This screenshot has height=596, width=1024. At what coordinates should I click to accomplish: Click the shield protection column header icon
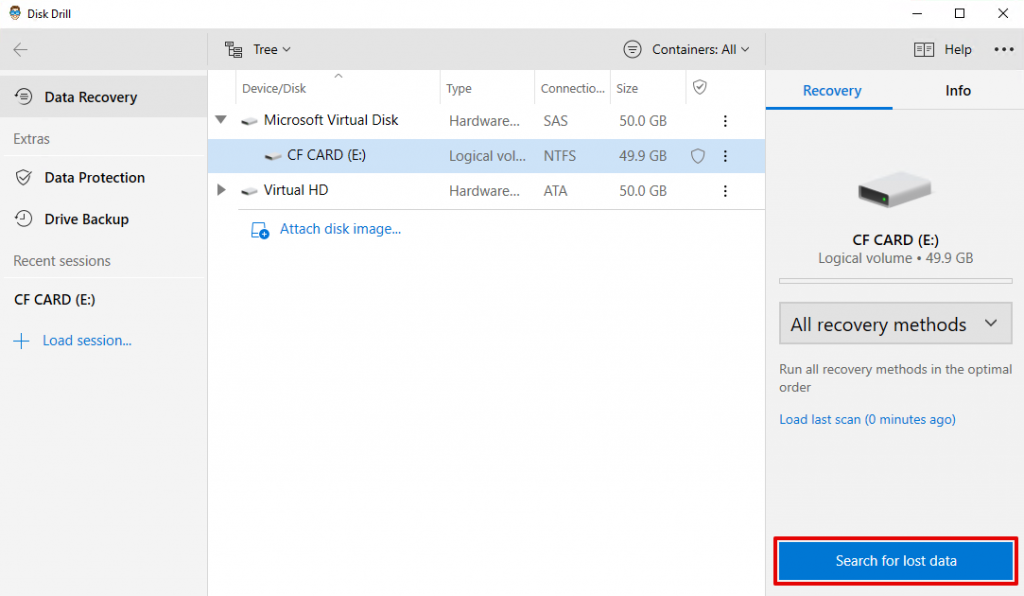click(x=700, y=88)
